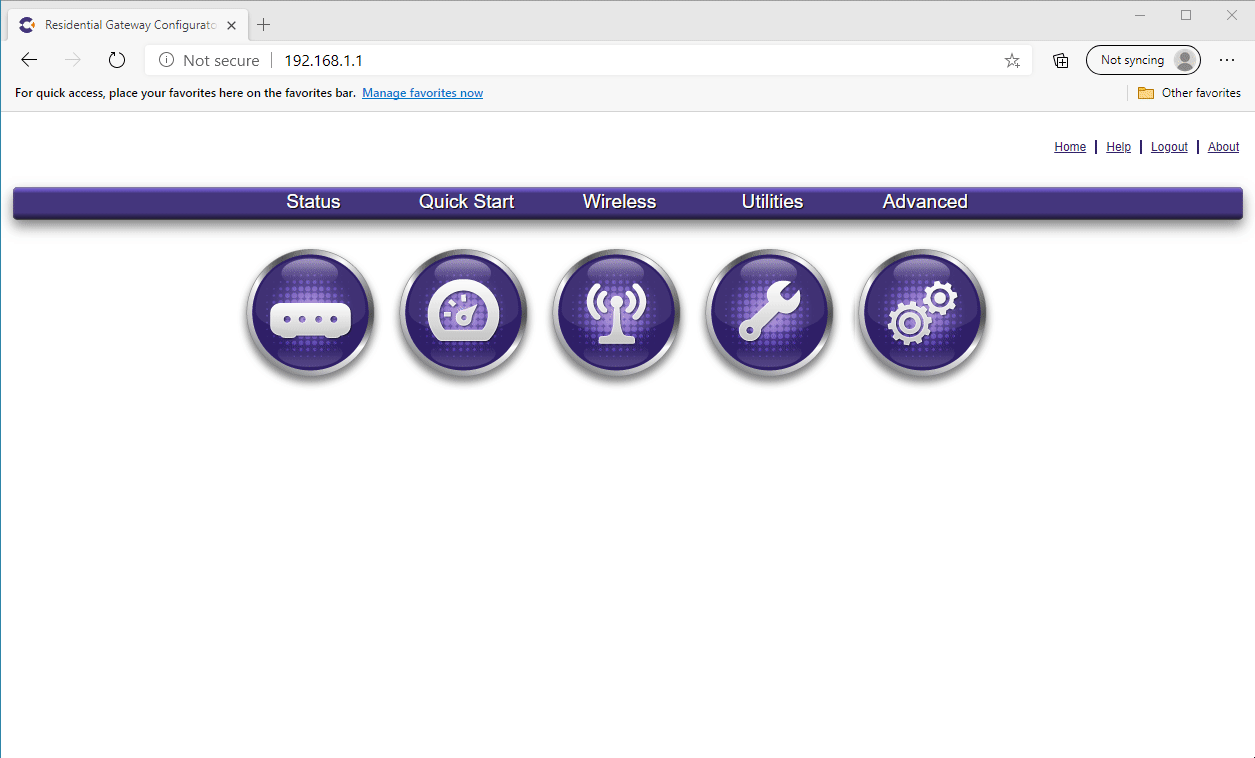Select the Utilities menu item
1255x758 pixels.
[x=772, y=201]
